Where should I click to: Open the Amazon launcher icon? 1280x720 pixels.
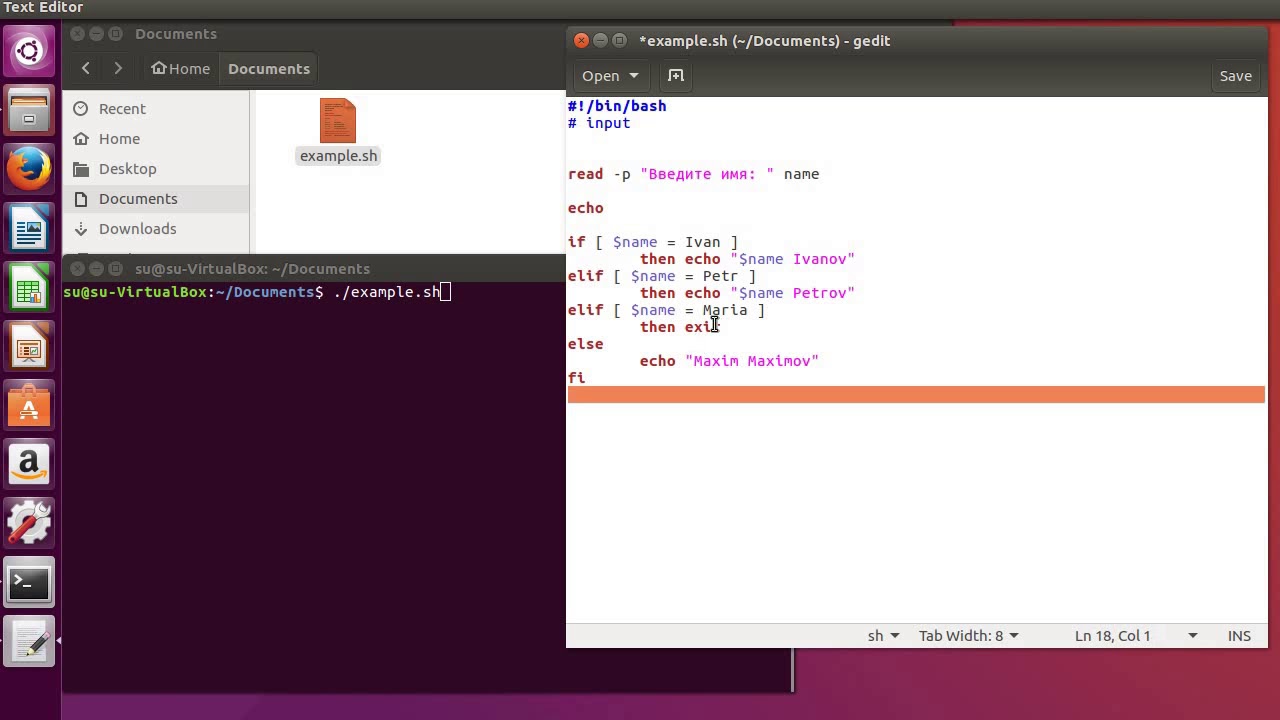[x=29, y=465]
